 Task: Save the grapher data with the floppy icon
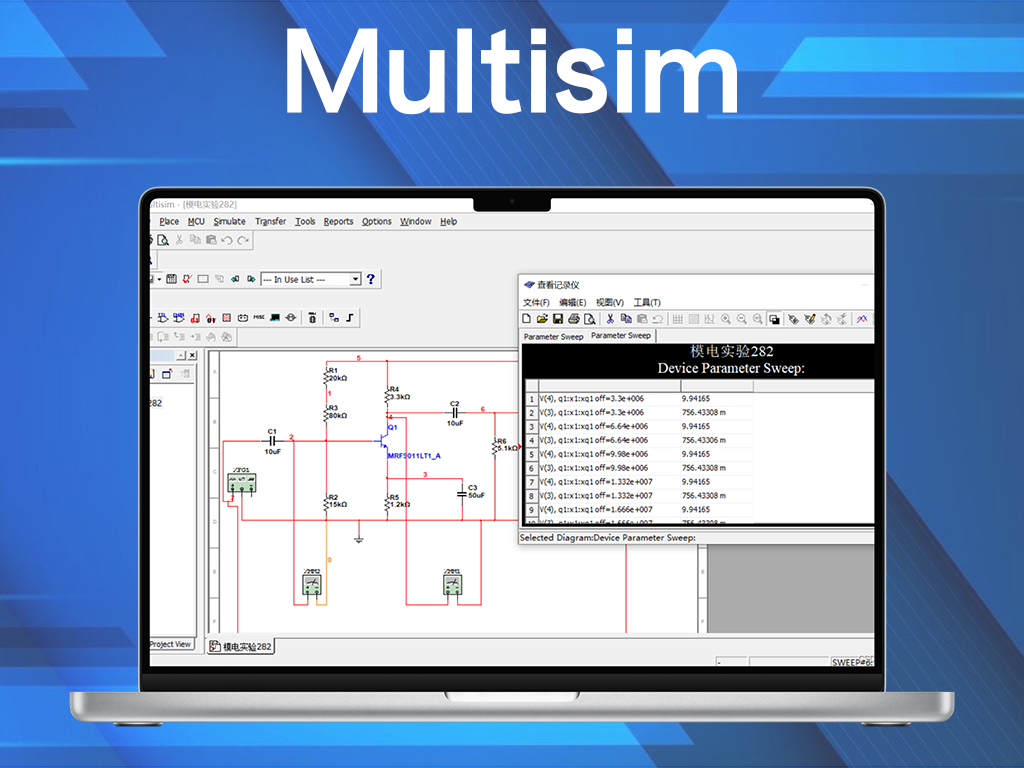click(x=558, y=319)
